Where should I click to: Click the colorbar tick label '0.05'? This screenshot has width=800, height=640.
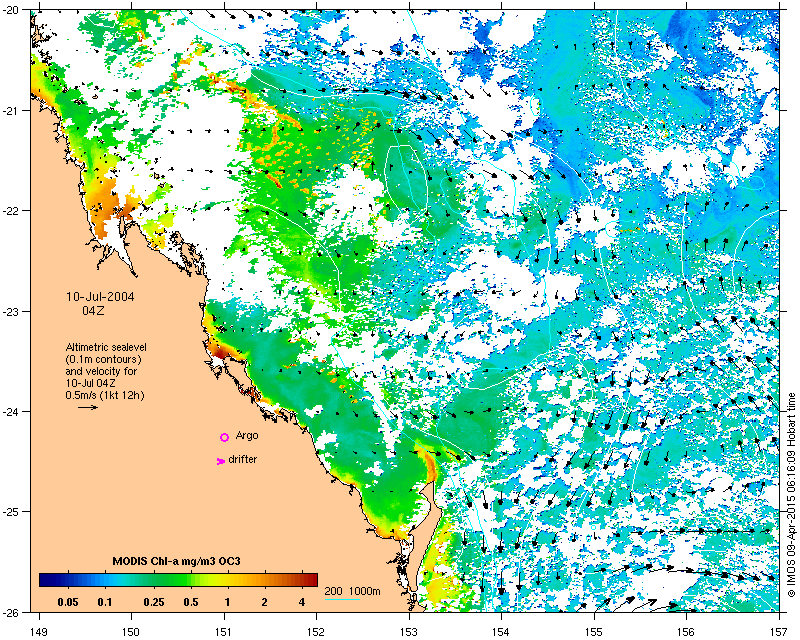pos(68,602)
